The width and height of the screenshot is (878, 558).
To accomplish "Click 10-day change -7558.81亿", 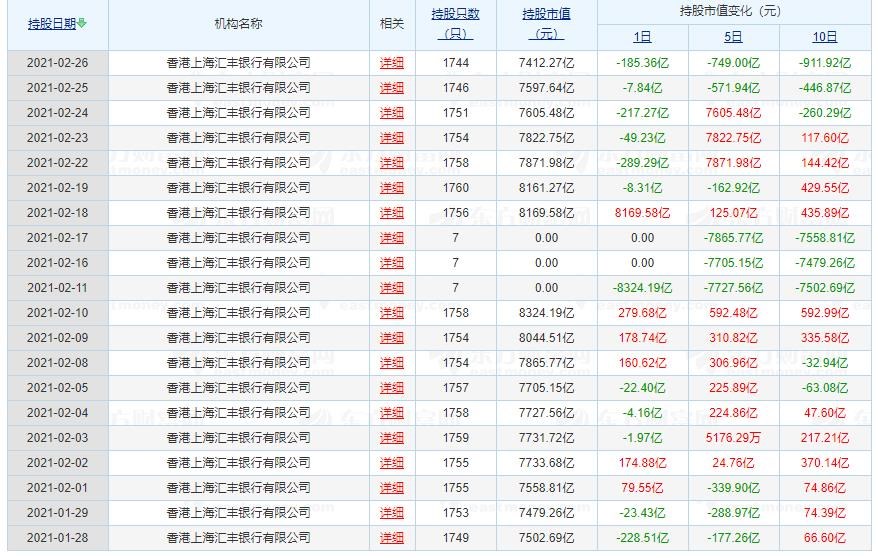I will coord(825,238).
